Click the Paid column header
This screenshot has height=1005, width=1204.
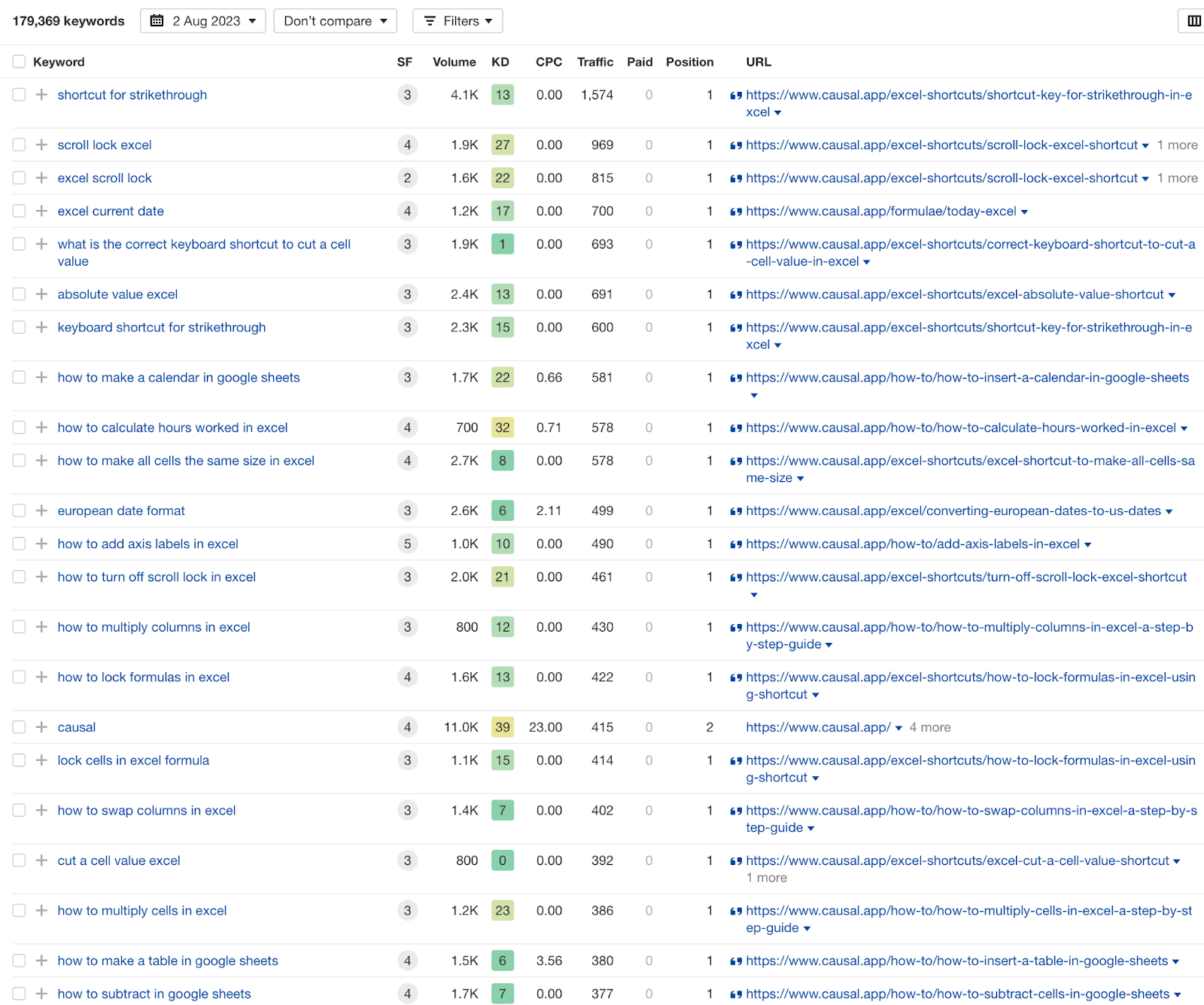coord(640,62)
